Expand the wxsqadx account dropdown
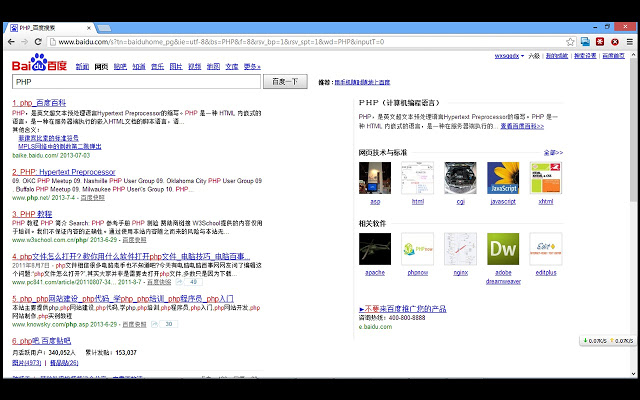 [509, 56]
